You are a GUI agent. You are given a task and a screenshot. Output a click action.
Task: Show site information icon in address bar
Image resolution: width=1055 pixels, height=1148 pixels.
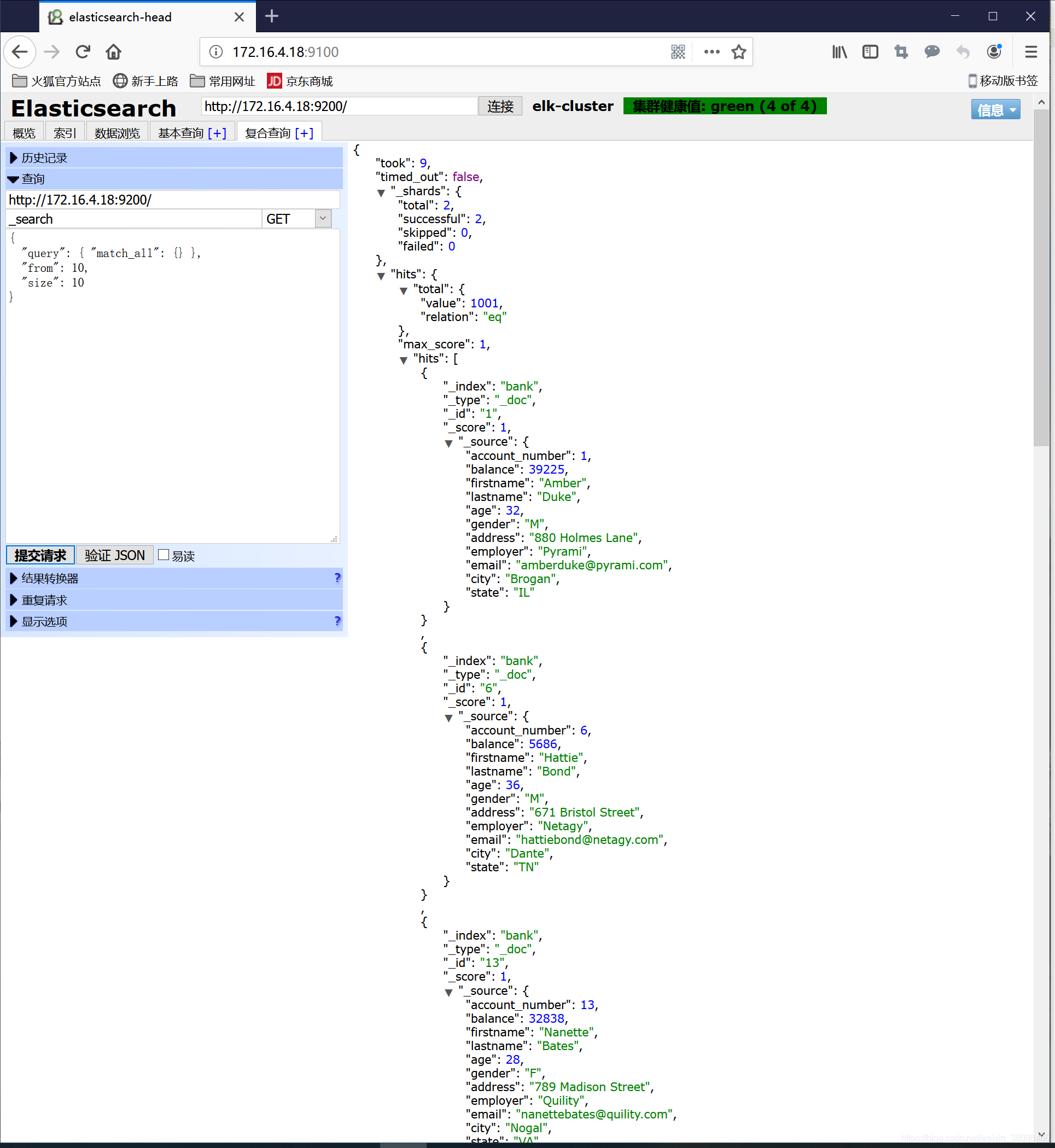[x=216, y=52]
